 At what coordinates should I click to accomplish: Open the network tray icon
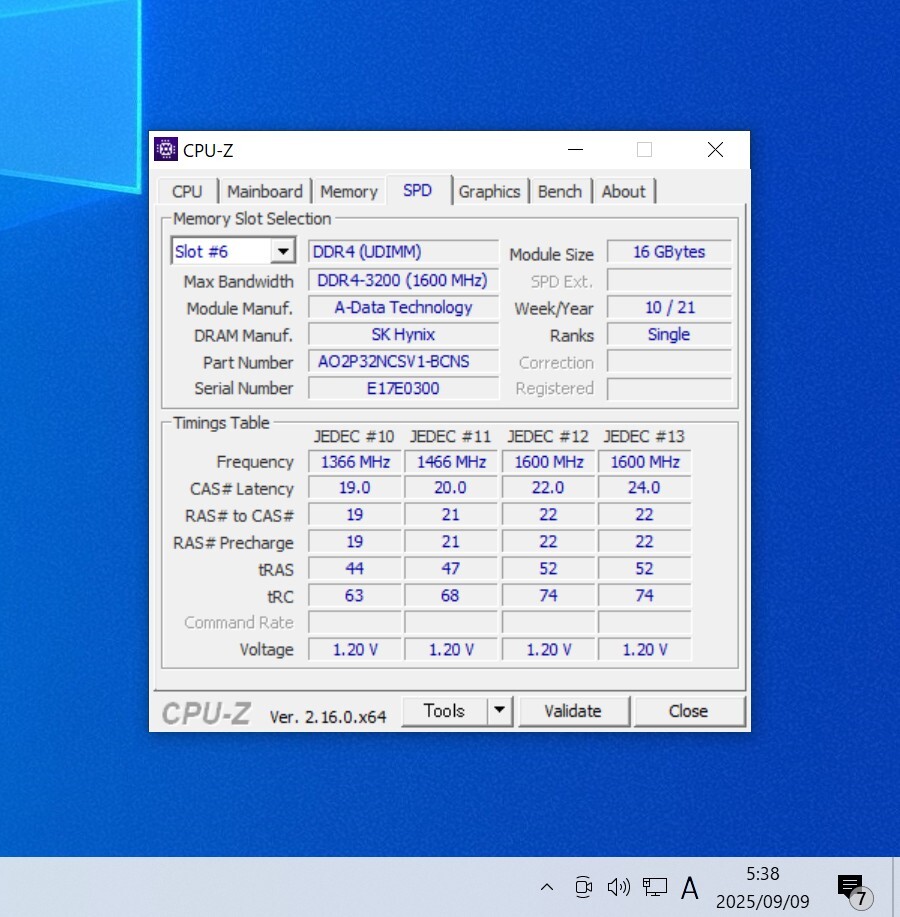(655, 887)
